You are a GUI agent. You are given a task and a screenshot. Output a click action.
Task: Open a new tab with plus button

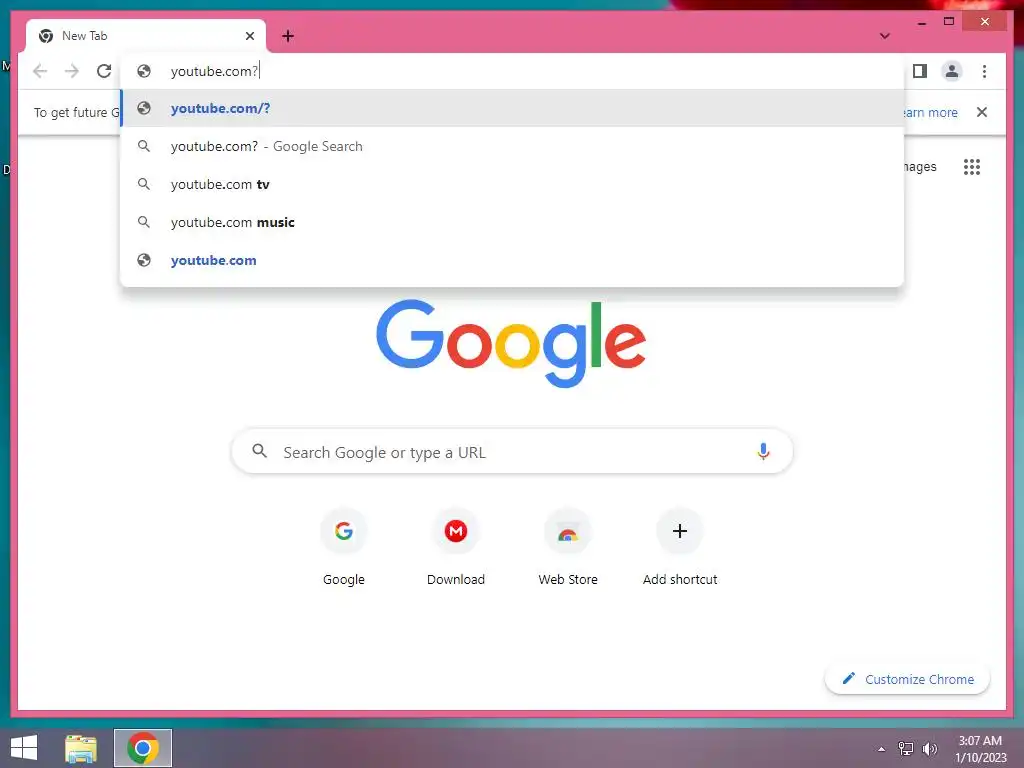[288, 36]
